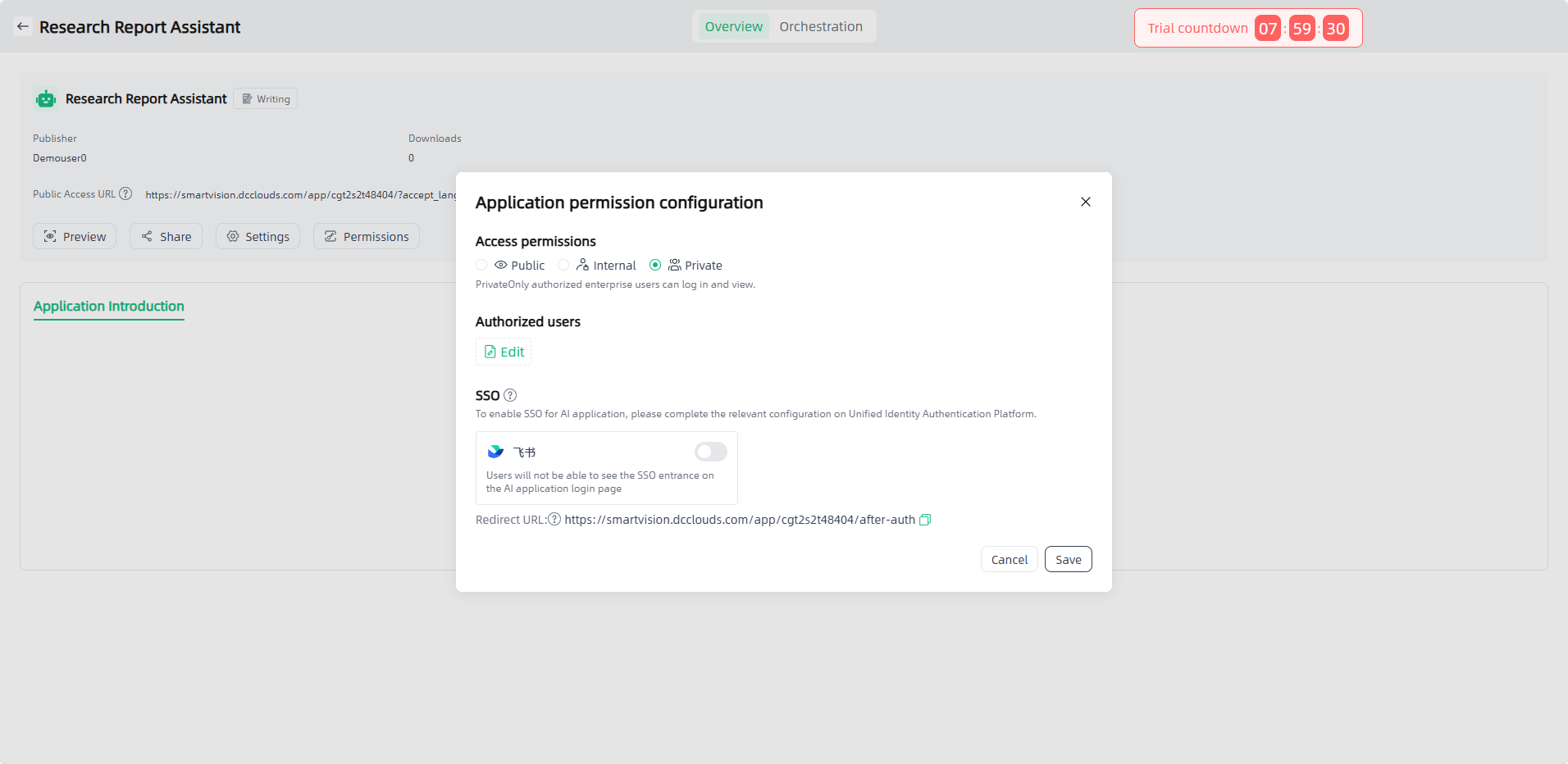Select the Private access radio button
Image resolution: width=1568 pixels, height=764 pixels.
(x=655, y=265)
